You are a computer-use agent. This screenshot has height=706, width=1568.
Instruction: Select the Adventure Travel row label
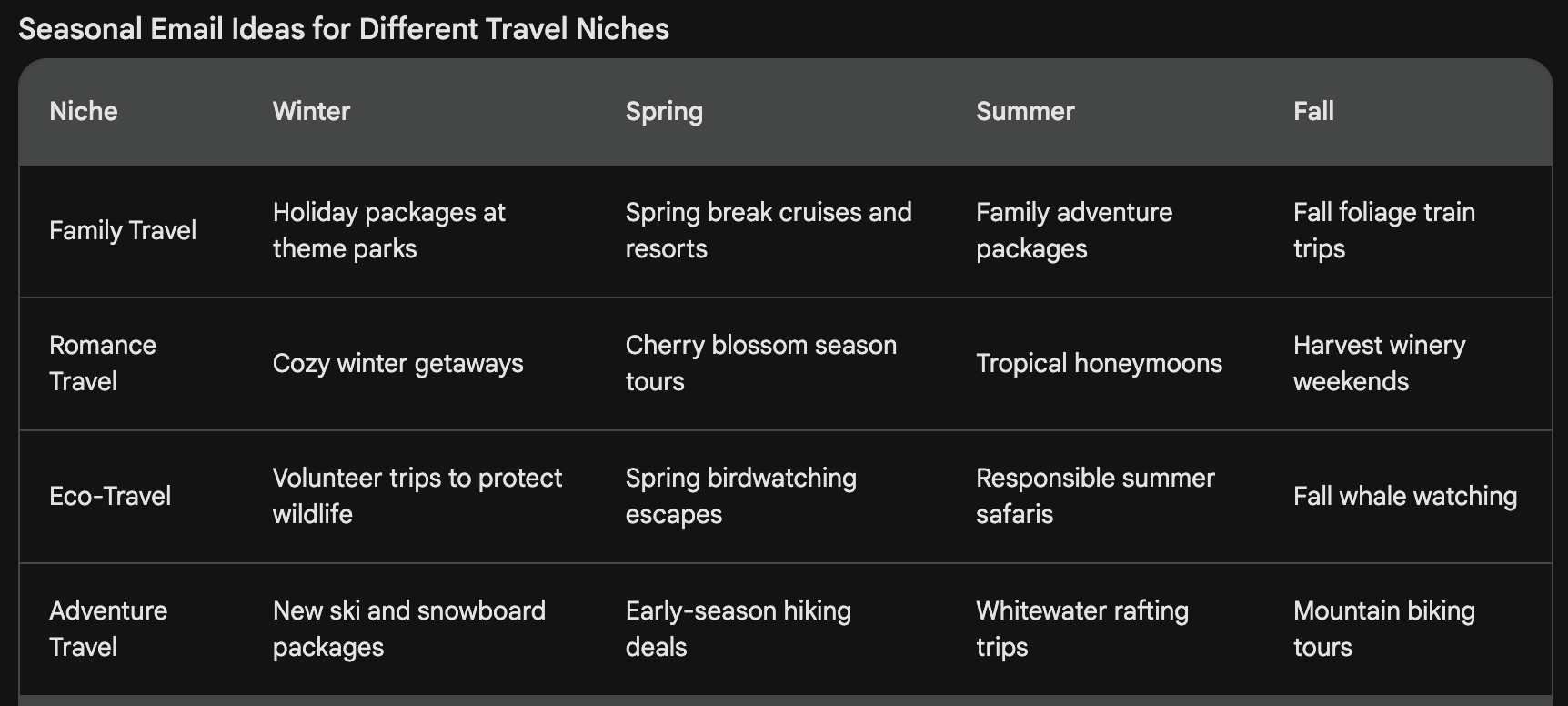(x=108, y=629)
